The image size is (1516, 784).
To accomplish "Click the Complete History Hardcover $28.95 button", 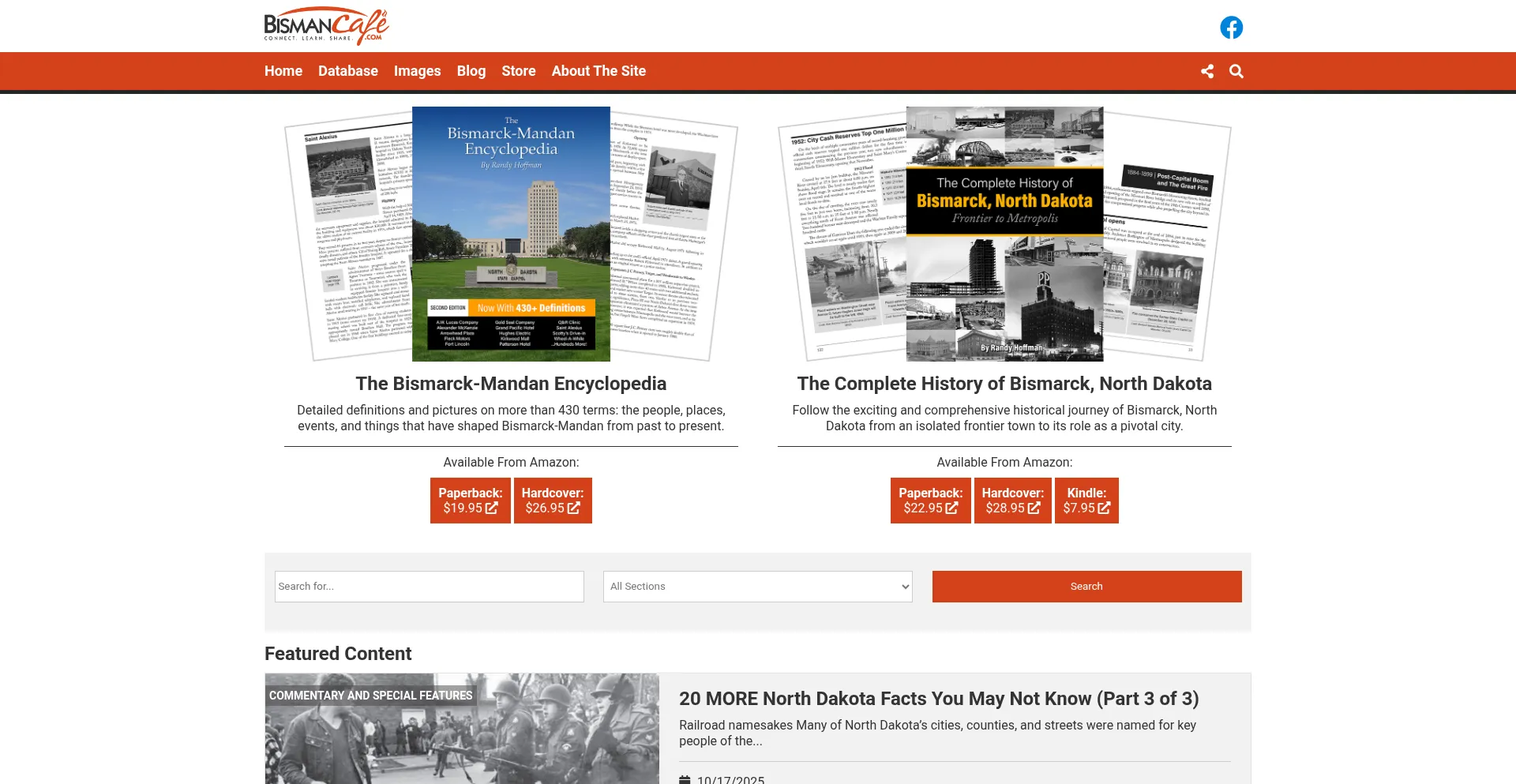I will [1012, 501].
